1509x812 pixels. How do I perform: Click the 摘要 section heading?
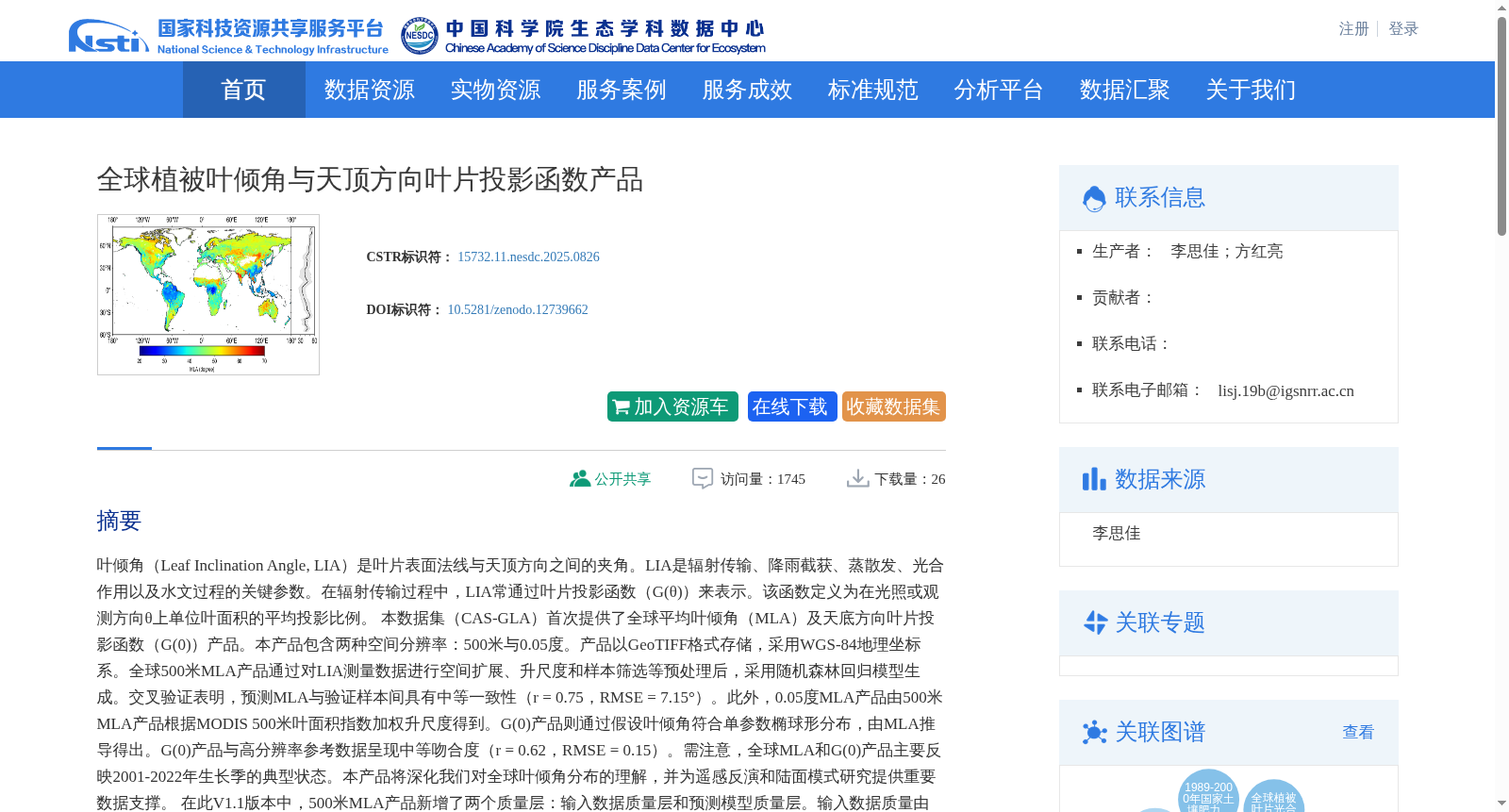[119, 521]
